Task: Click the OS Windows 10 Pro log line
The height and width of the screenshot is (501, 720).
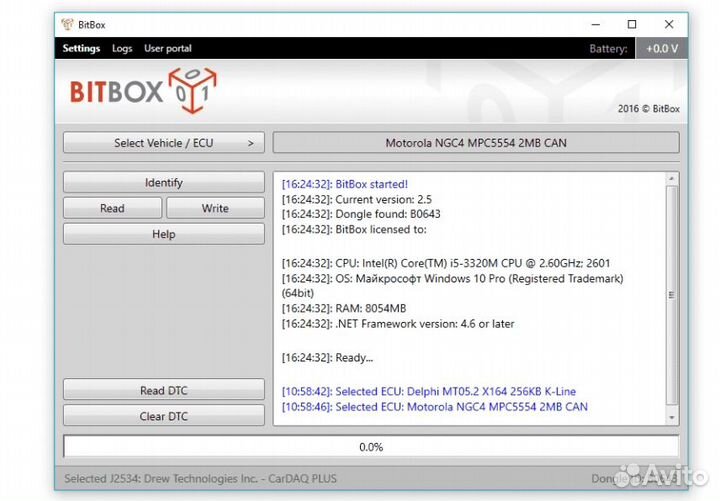Action: (452, 286)
